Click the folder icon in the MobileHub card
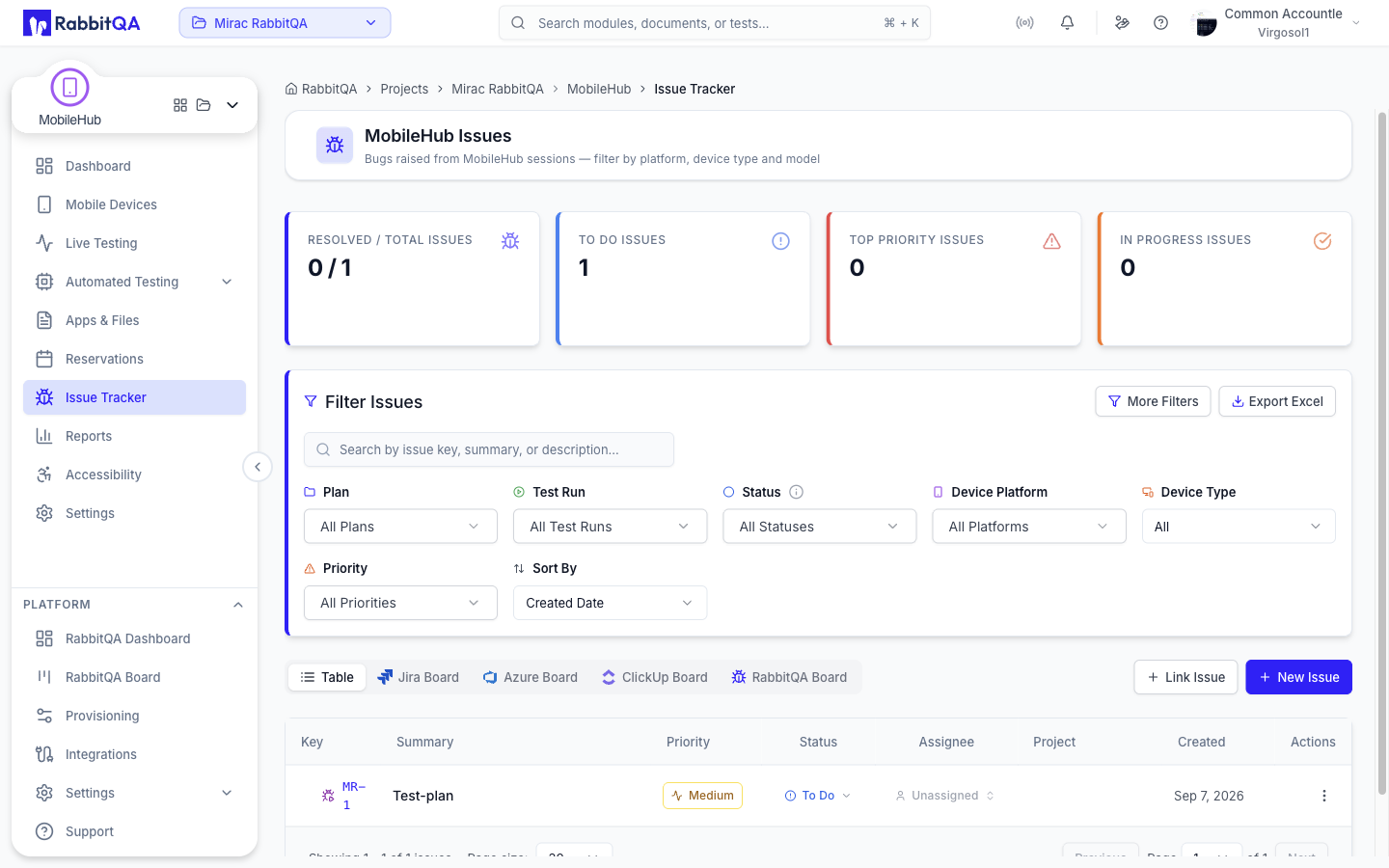 click(x=204, y=105)
